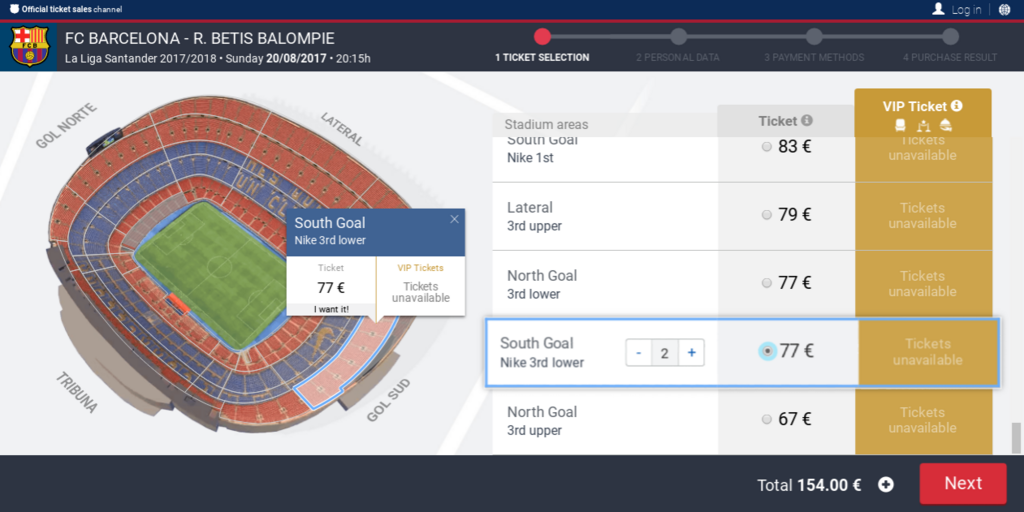
Task: Close the South Goal map popup
Action: click(x=455, y=219)
